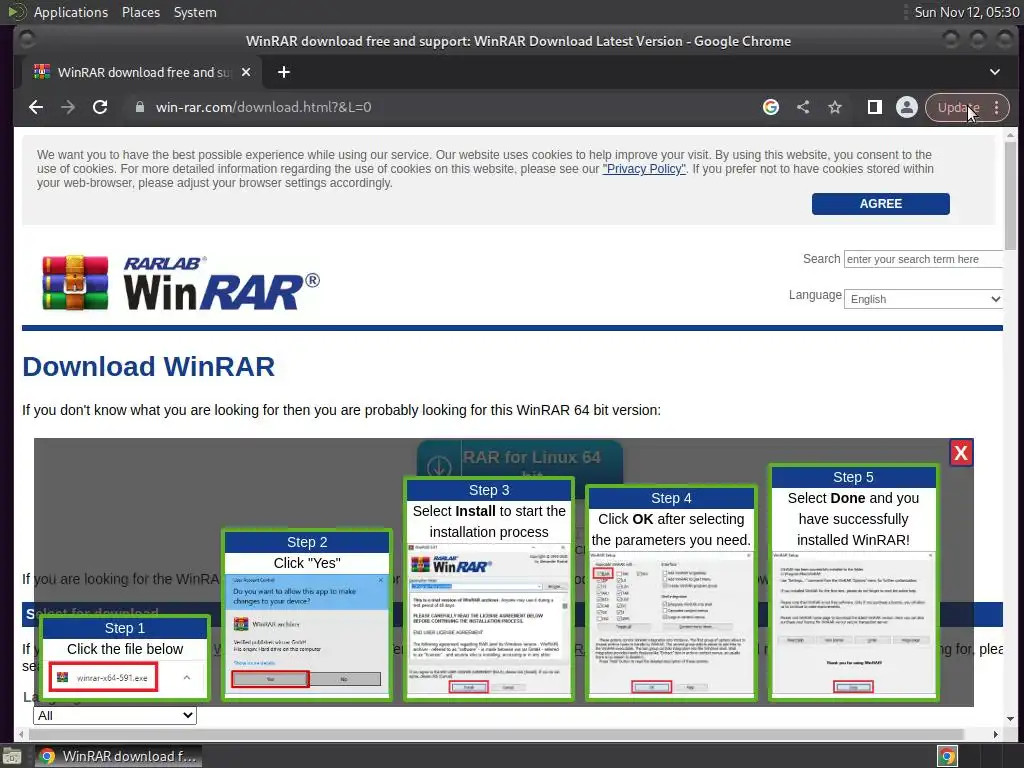The height and width of the screenshot is (768, 1024).
Task: Click the show desktop icon in taskbar
Action: coord(12,756)
